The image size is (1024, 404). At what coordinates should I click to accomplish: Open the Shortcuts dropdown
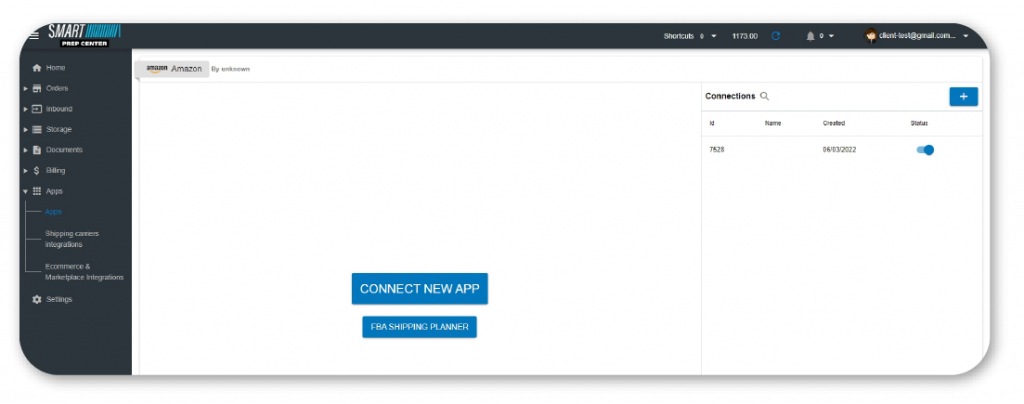click(690, 36)
